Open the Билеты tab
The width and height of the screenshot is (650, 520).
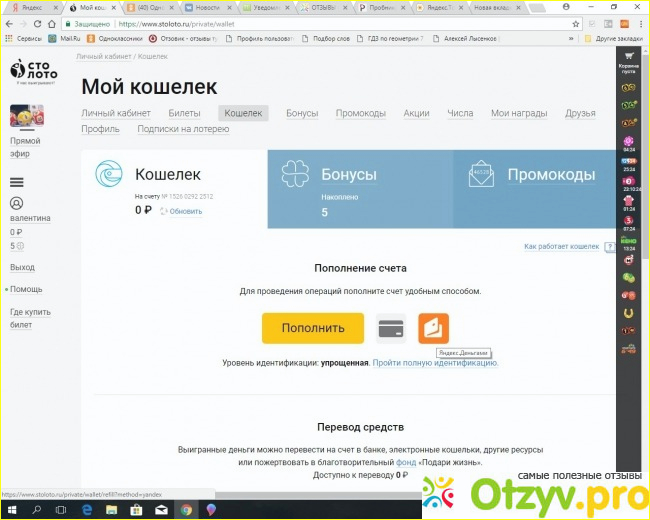[184, 114]
